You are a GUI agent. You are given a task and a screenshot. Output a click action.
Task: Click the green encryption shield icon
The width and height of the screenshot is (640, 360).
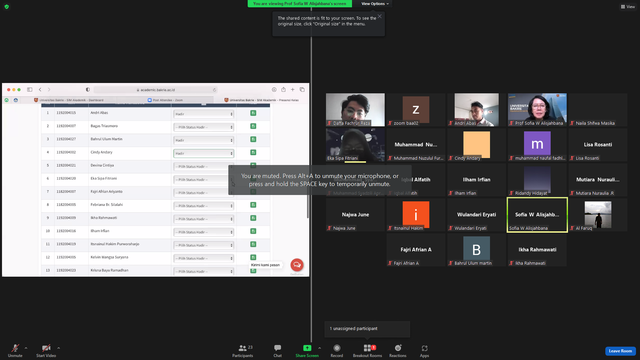coord(7,7)
